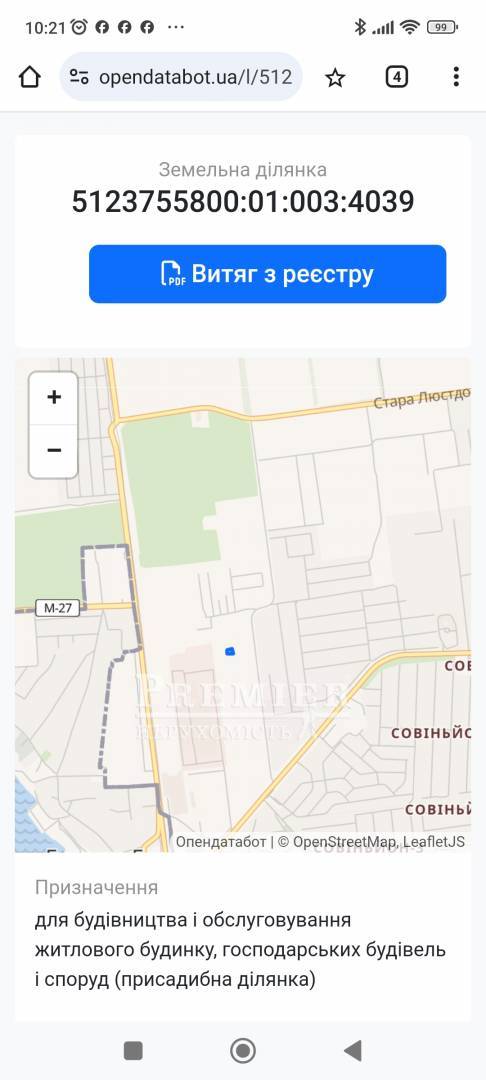Open the LeafletJS attribution link
This screenshot has height=1080, width=486.
434,842
